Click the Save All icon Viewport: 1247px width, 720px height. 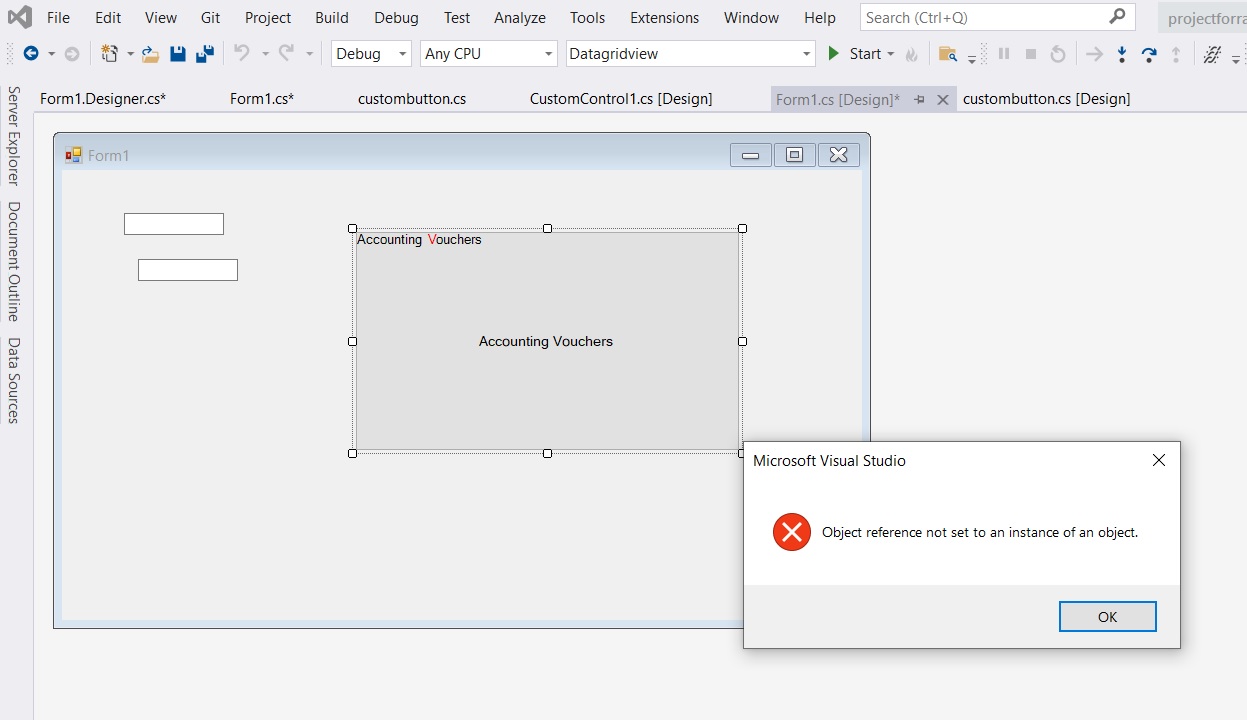pos(205,54)
